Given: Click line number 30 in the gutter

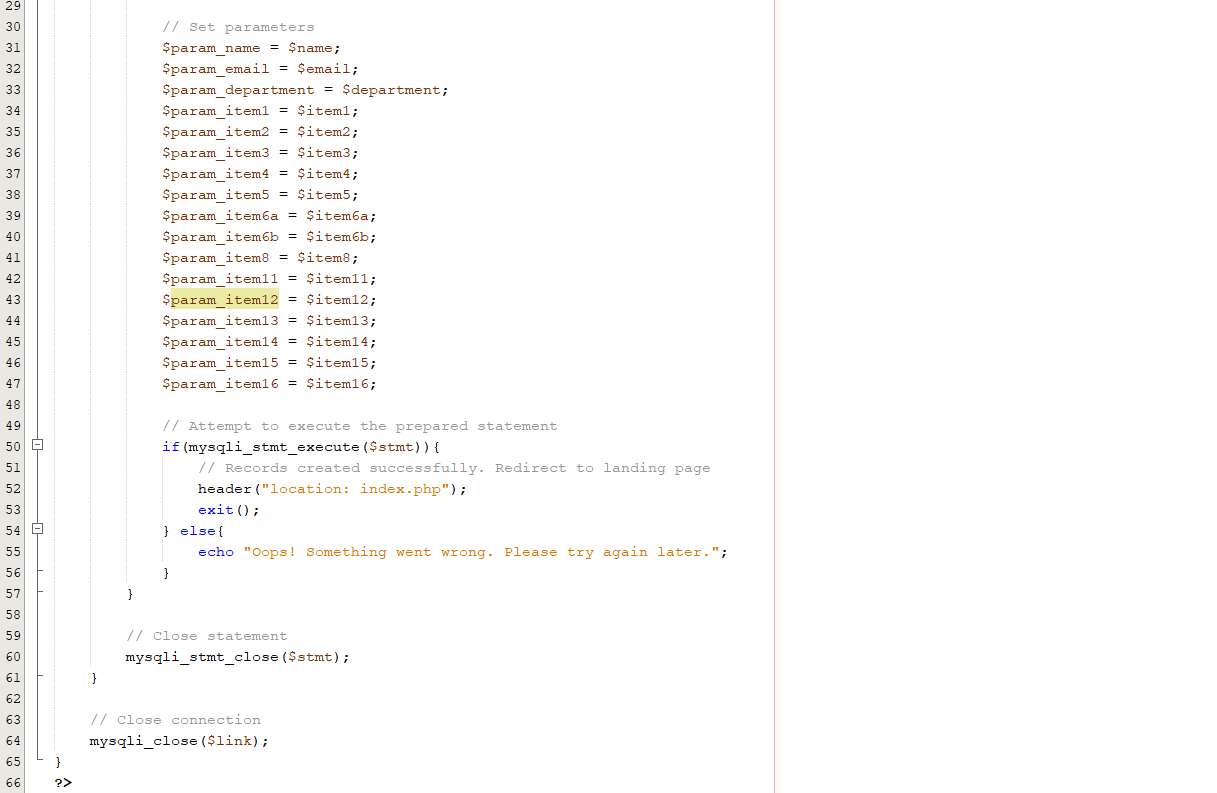Looking at the screenshot, I should [13, 26].
